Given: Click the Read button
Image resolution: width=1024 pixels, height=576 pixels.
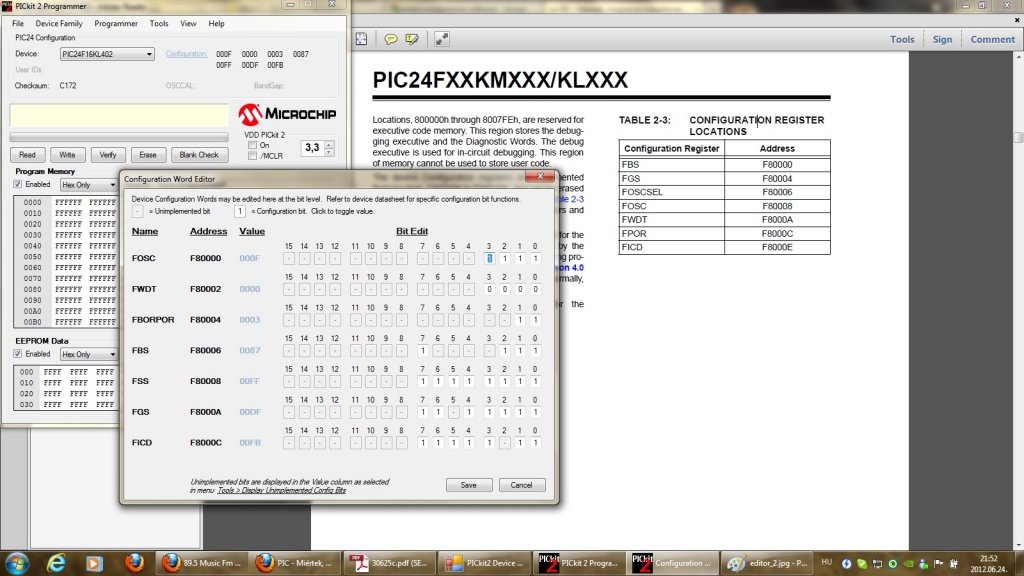Looking at the screenshot, I should pyautogui.click(x=27, y=155).
